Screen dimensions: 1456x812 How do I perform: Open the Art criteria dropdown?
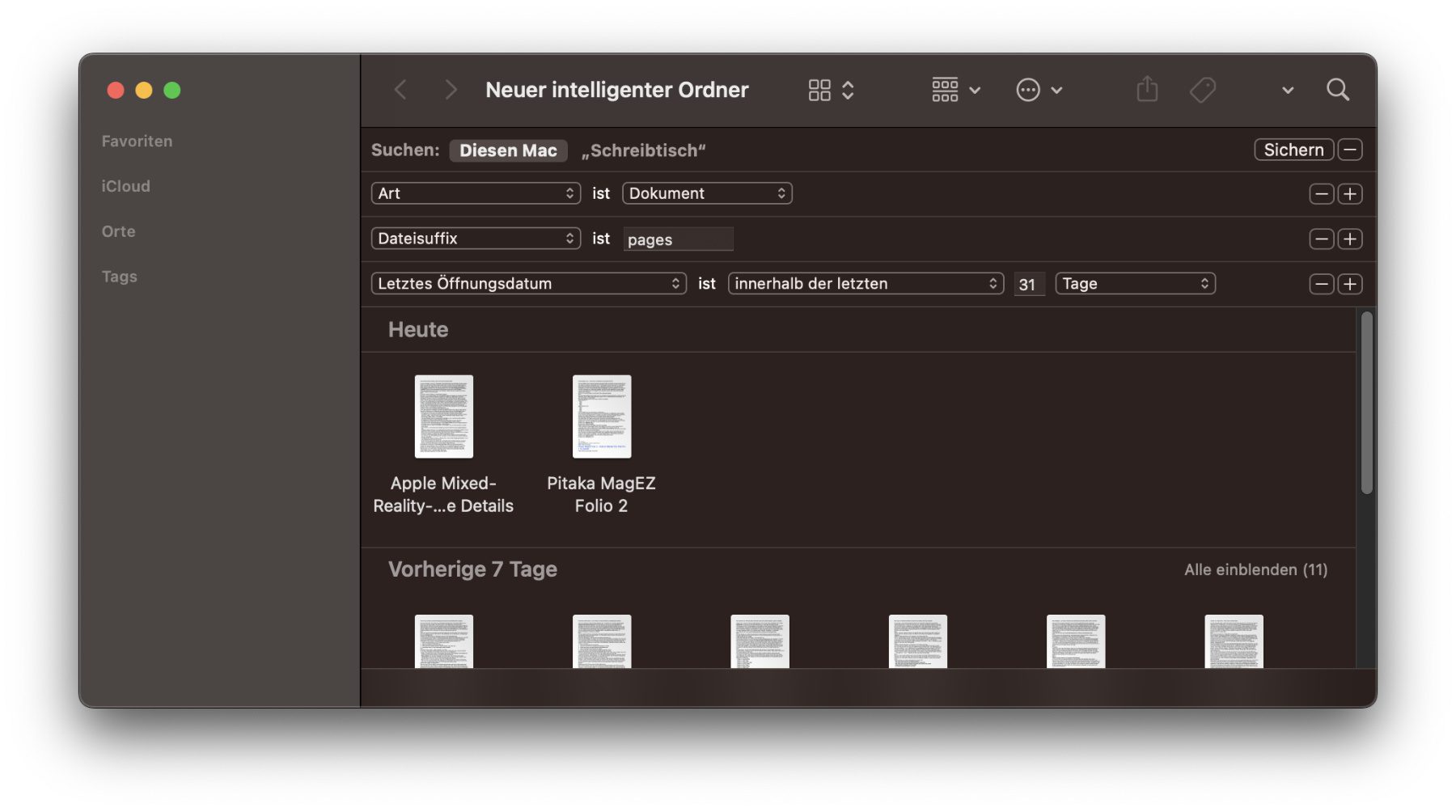tap(476, 193)
